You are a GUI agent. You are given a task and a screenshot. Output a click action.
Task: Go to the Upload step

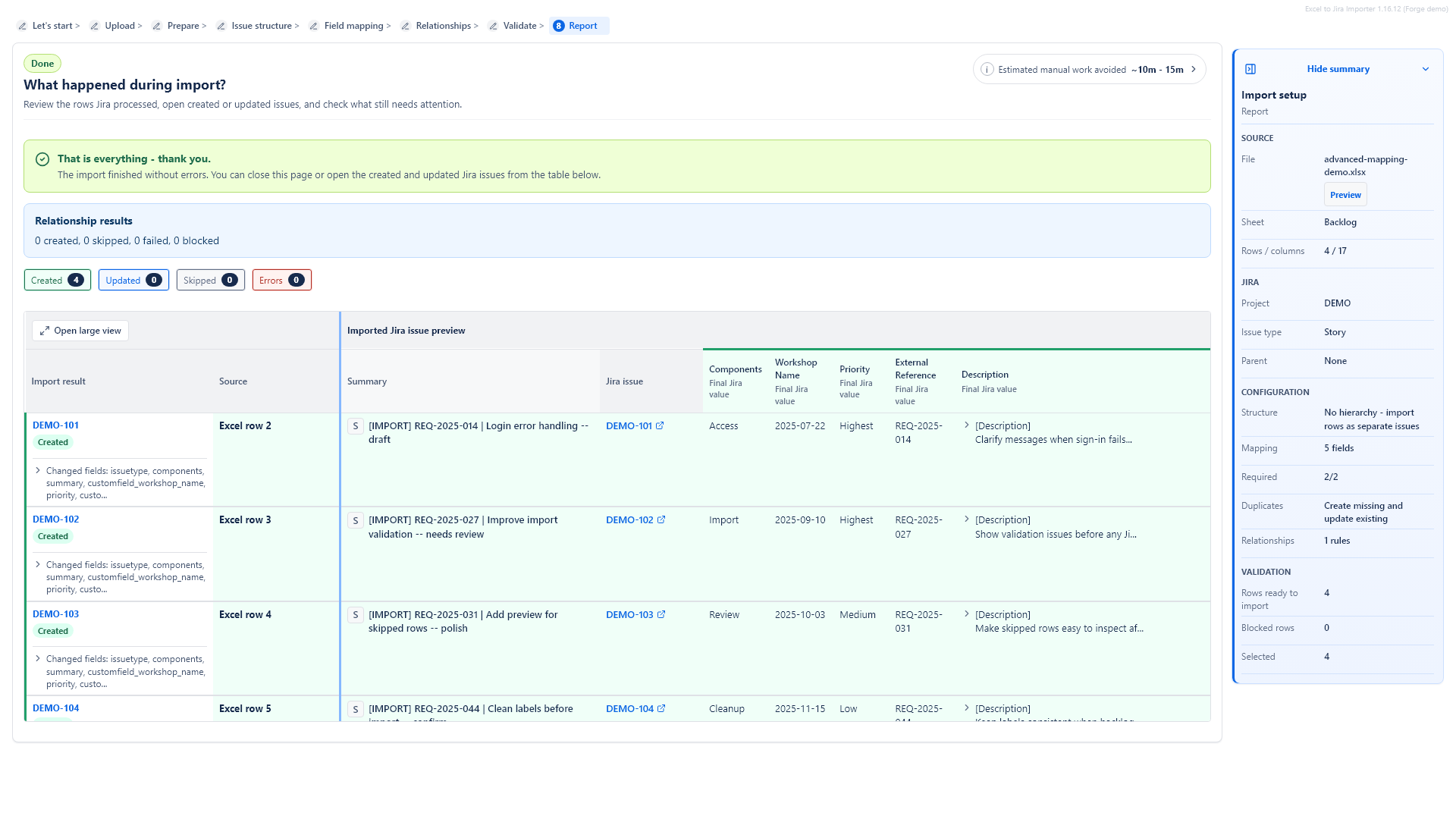(x=120, y=26)
